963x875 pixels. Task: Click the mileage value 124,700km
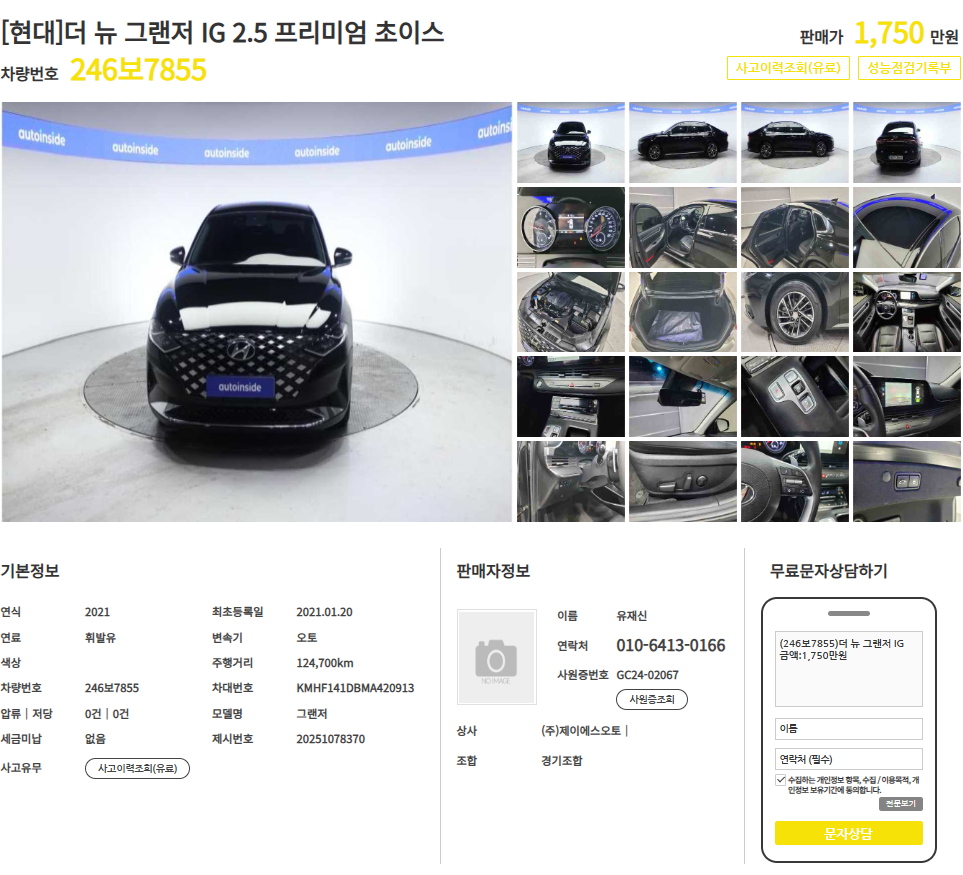325,663
